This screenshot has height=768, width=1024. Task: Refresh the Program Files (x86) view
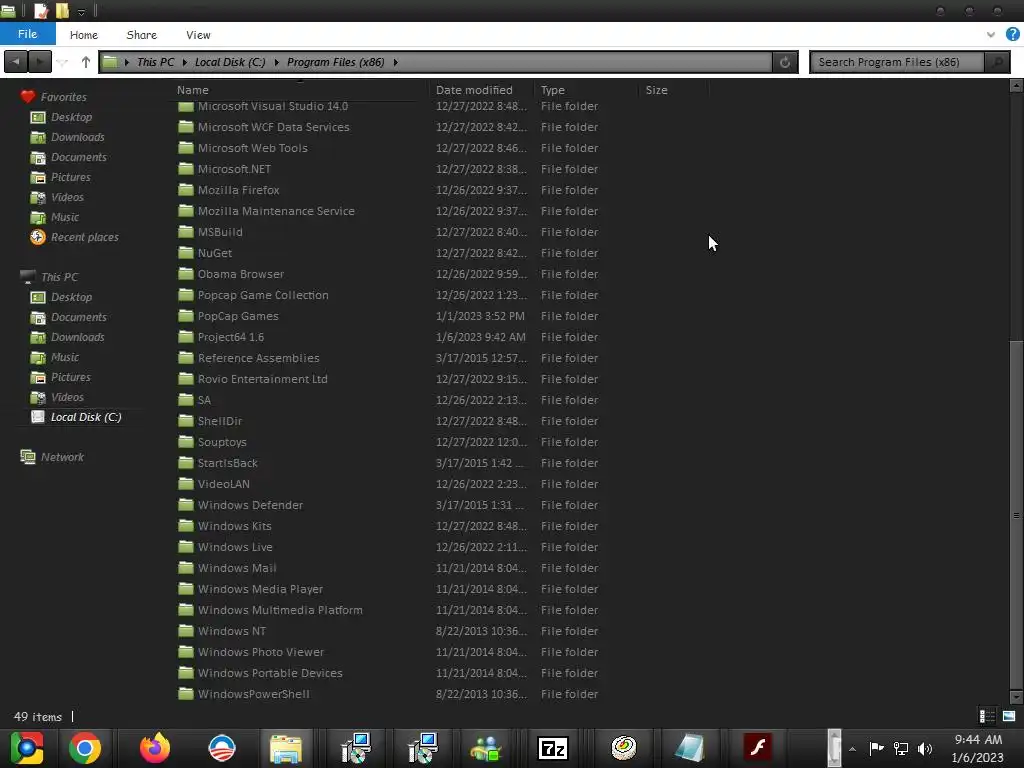[785, 62]
